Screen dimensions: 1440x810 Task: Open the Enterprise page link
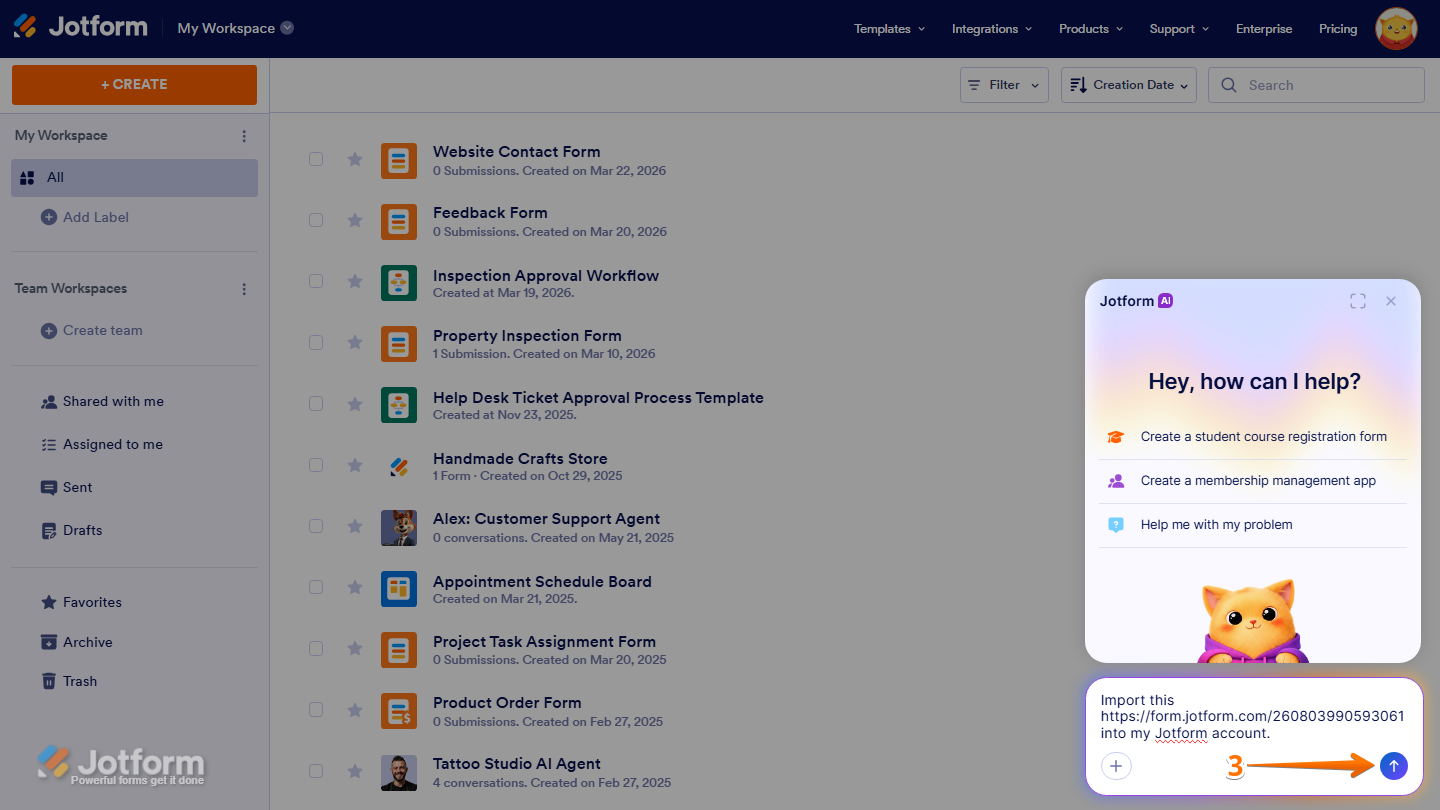point(1264,29)
